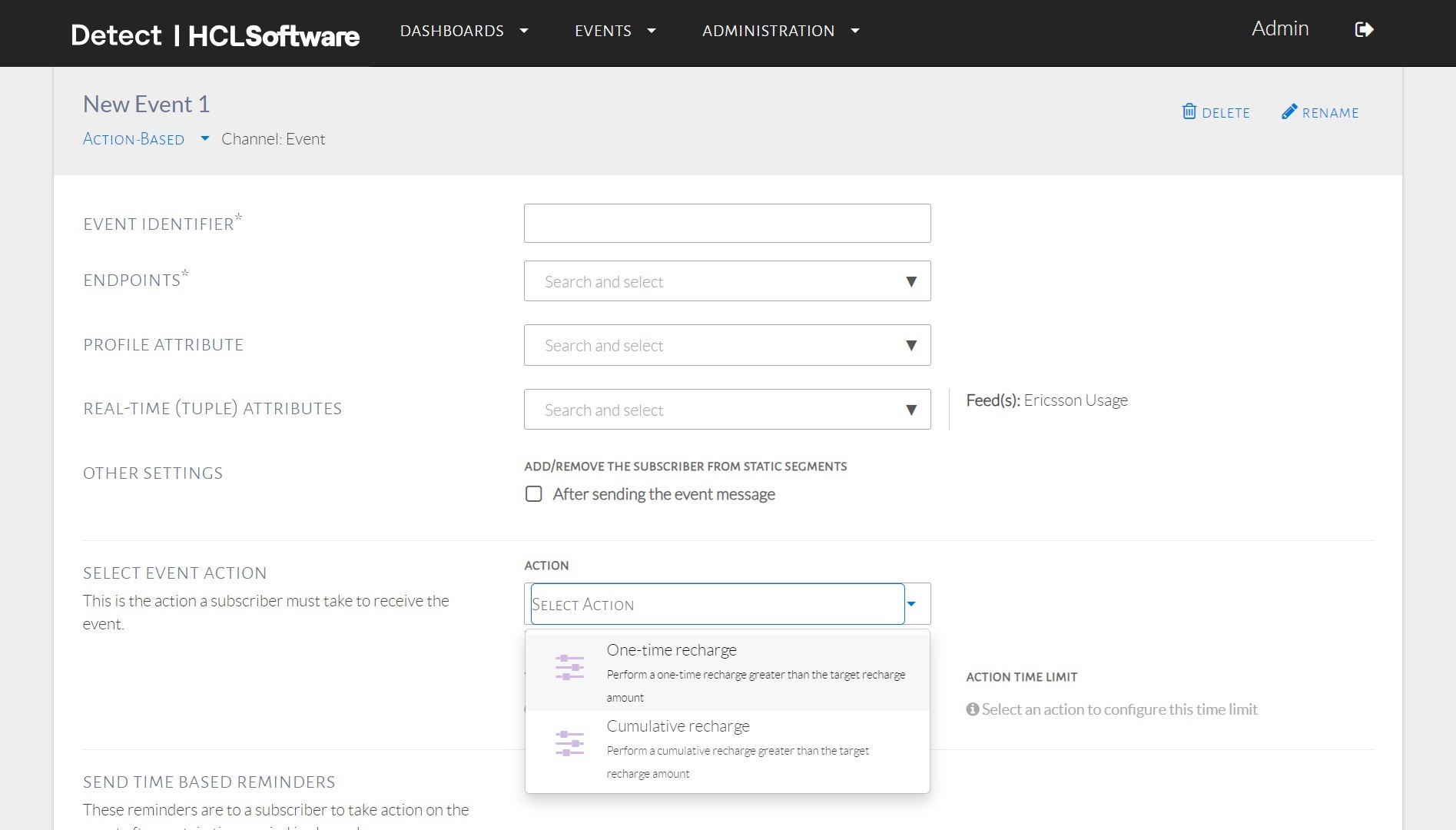This screenshot has height=830, width=1456.
Task: Click the info icon under Action Time Limit
Action: coord(973,709)
